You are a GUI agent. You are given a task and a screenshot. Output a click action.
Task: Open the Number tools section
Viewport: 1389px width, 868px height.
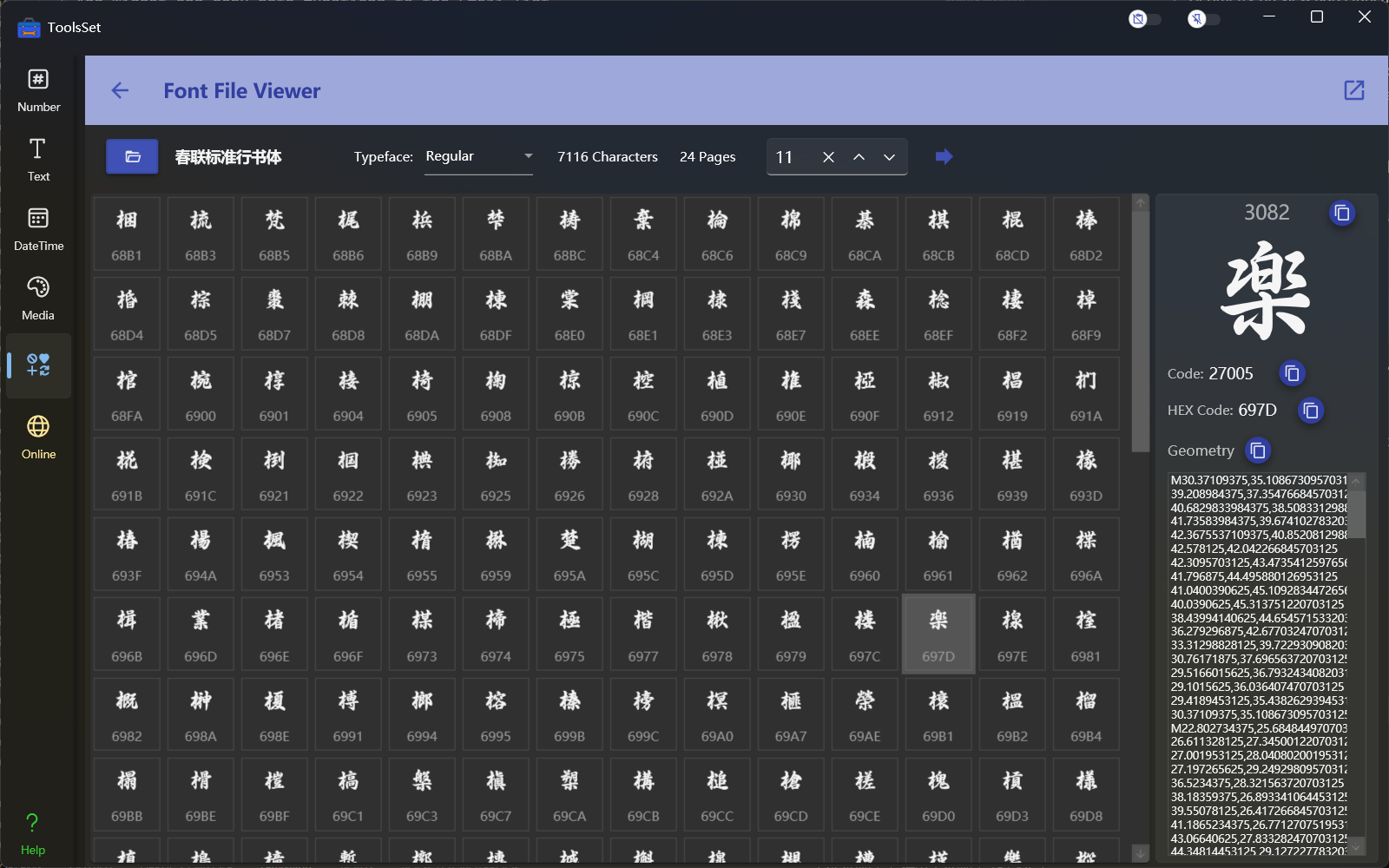38,90
